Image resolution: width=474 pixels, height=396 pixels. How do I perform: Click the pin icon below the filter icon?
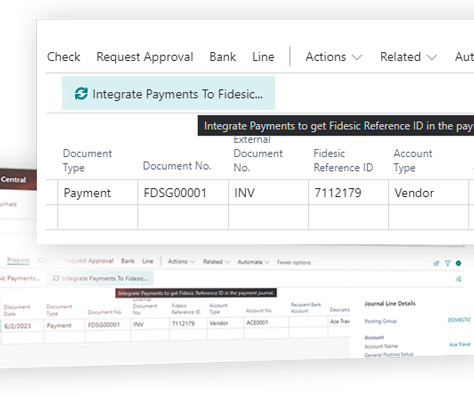click(x=458, y=279)
